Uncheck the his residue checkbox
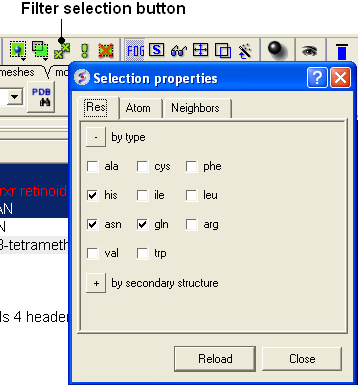The width and height of the screenshot is (360, 386). coord(92,195)
